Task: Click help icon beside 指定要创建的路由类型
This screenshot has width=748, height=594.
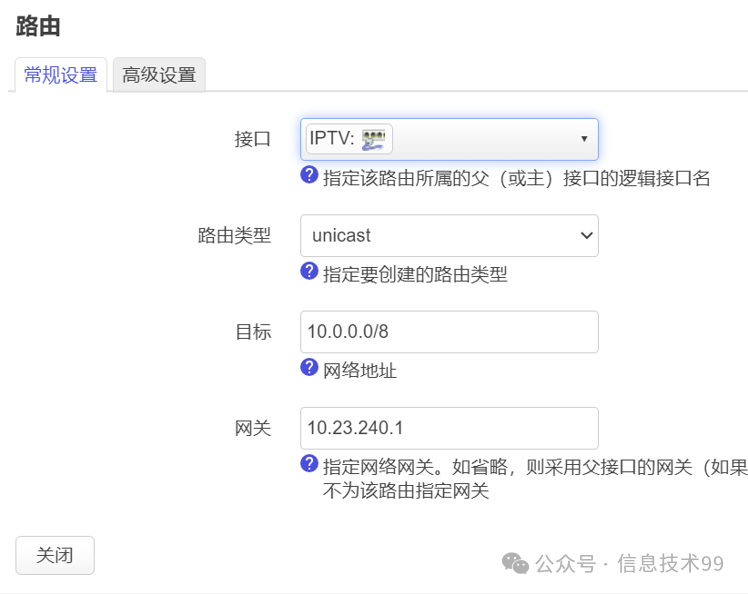Action: (x=309, y=271)
